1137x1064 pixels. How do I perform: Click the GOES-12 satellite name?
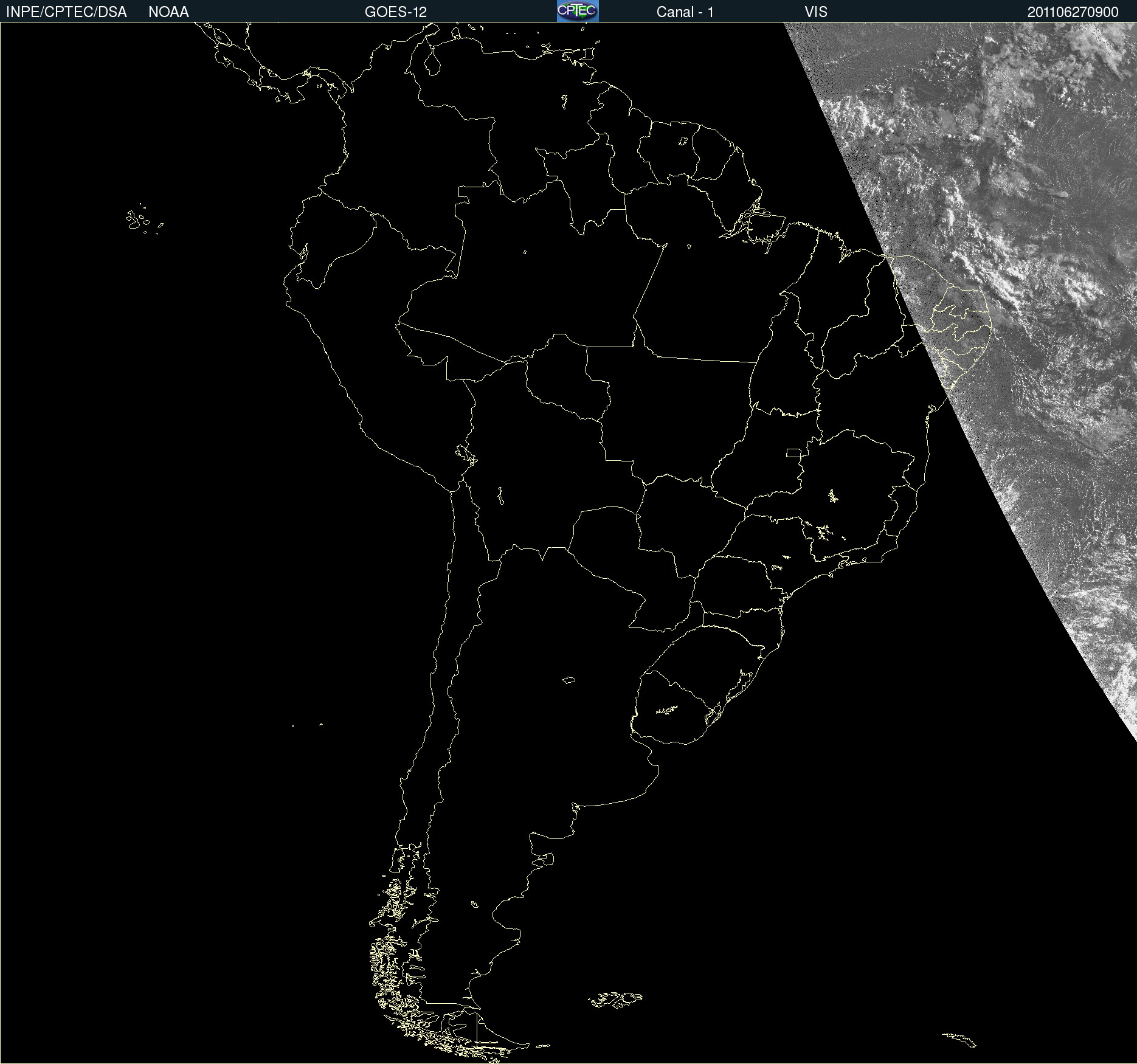pos(395,12)
